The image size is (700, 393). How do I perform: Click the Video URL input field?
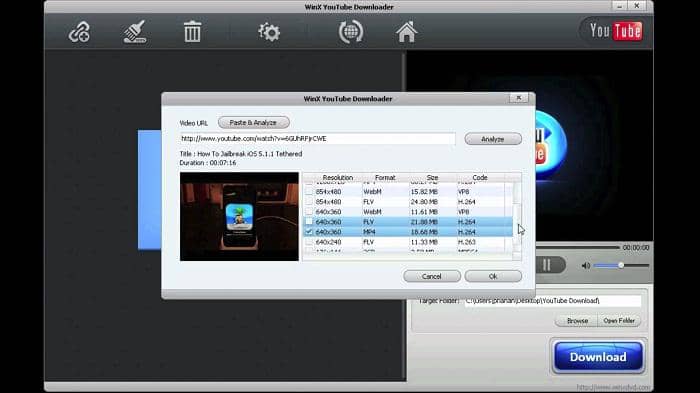tap(317, 139)
